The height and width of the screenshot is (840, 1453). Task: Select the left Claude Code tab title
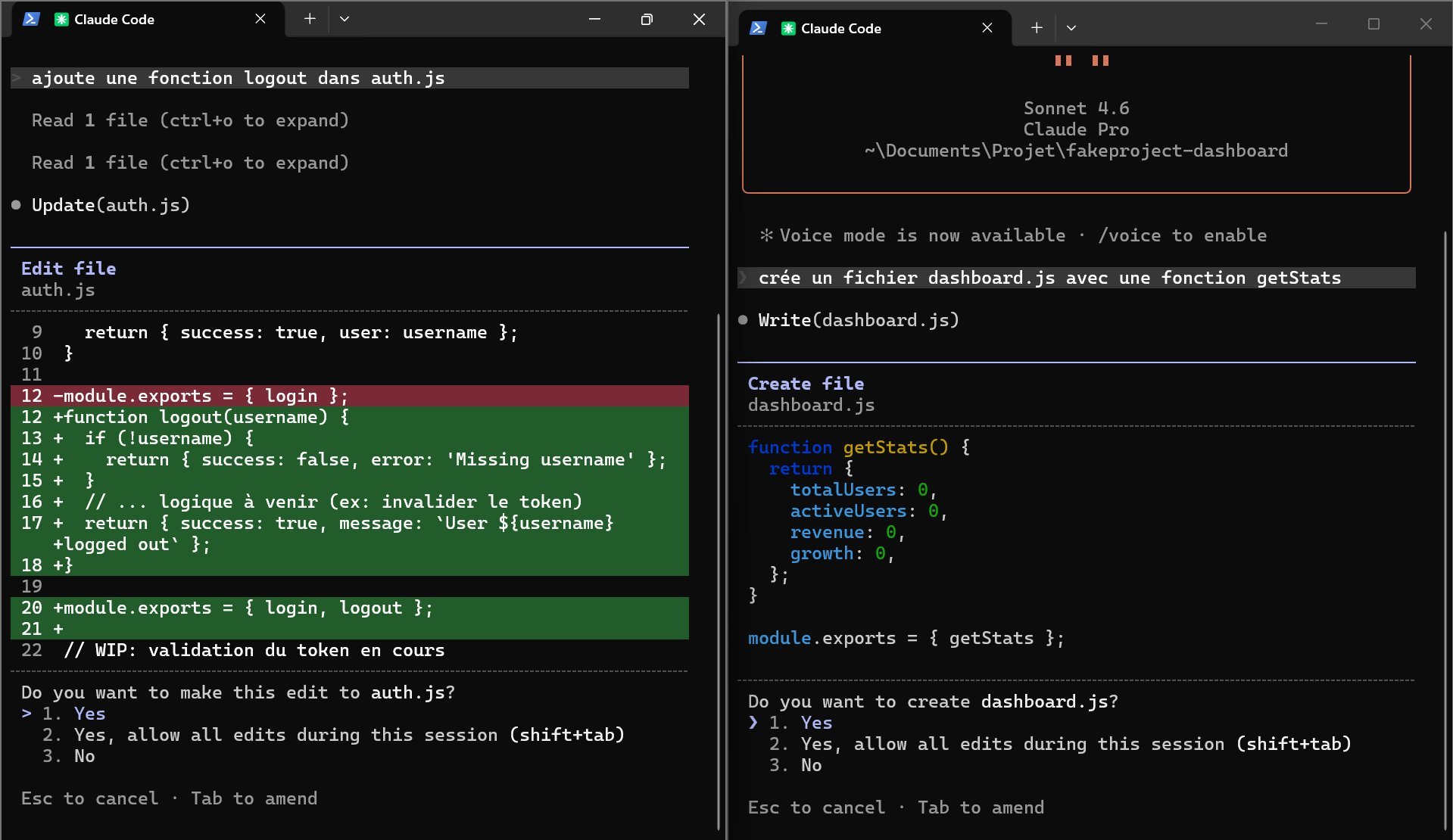114,20
